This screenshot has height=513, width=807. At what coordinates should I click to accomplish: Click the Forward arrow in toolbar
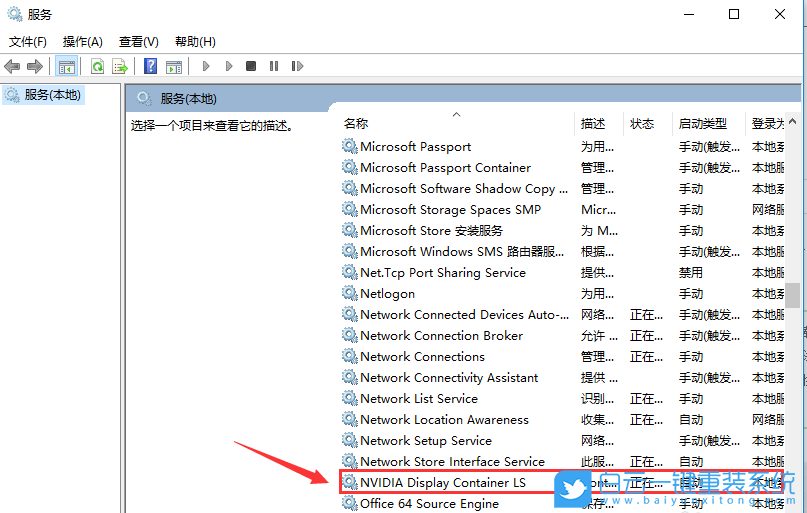pyautogui.click(x=35, y=67)
